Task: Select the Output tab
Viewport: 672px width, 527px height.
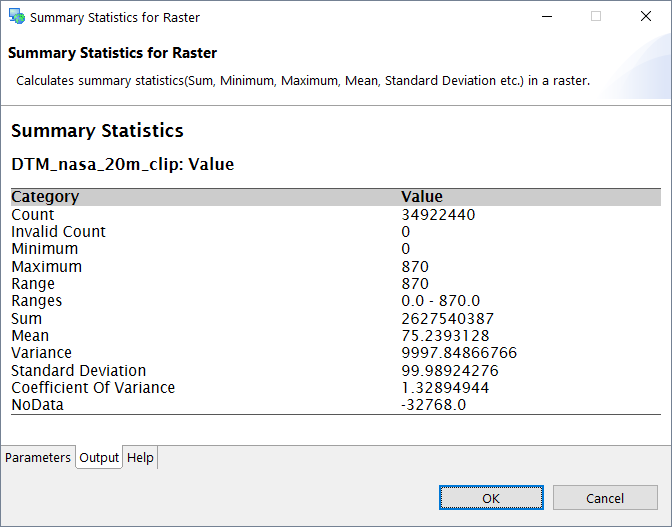Action: (x=99, y=458)
